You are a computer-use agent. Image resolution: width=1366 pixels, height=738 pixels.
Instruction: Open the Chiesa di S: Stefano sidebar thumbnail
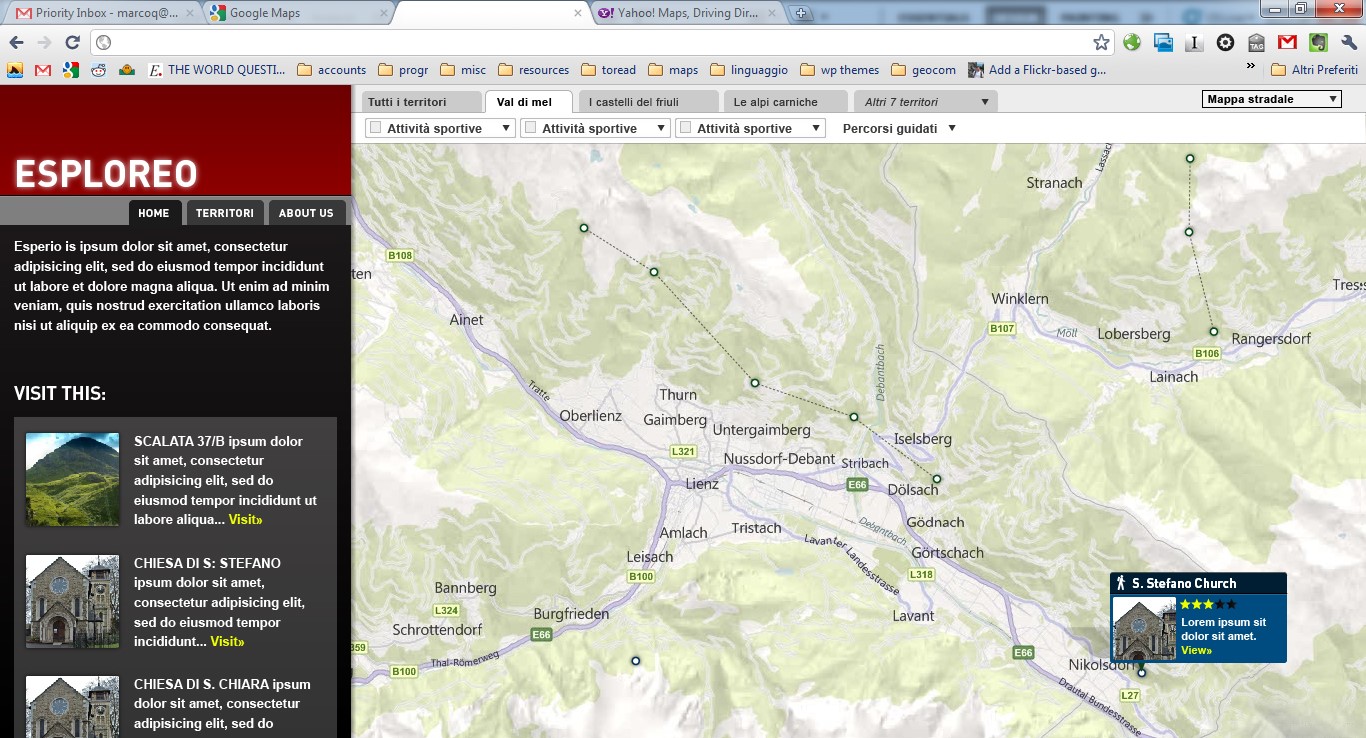[72, 601]
